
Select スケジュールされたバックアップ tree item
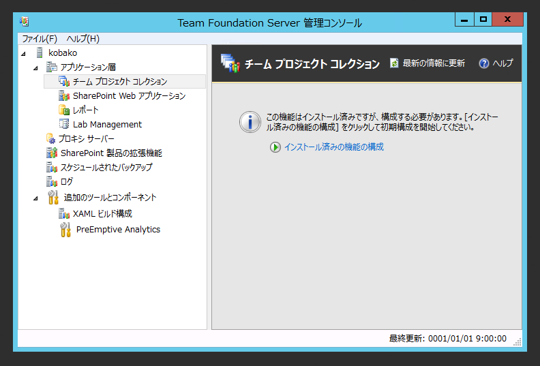pos(106,167)
